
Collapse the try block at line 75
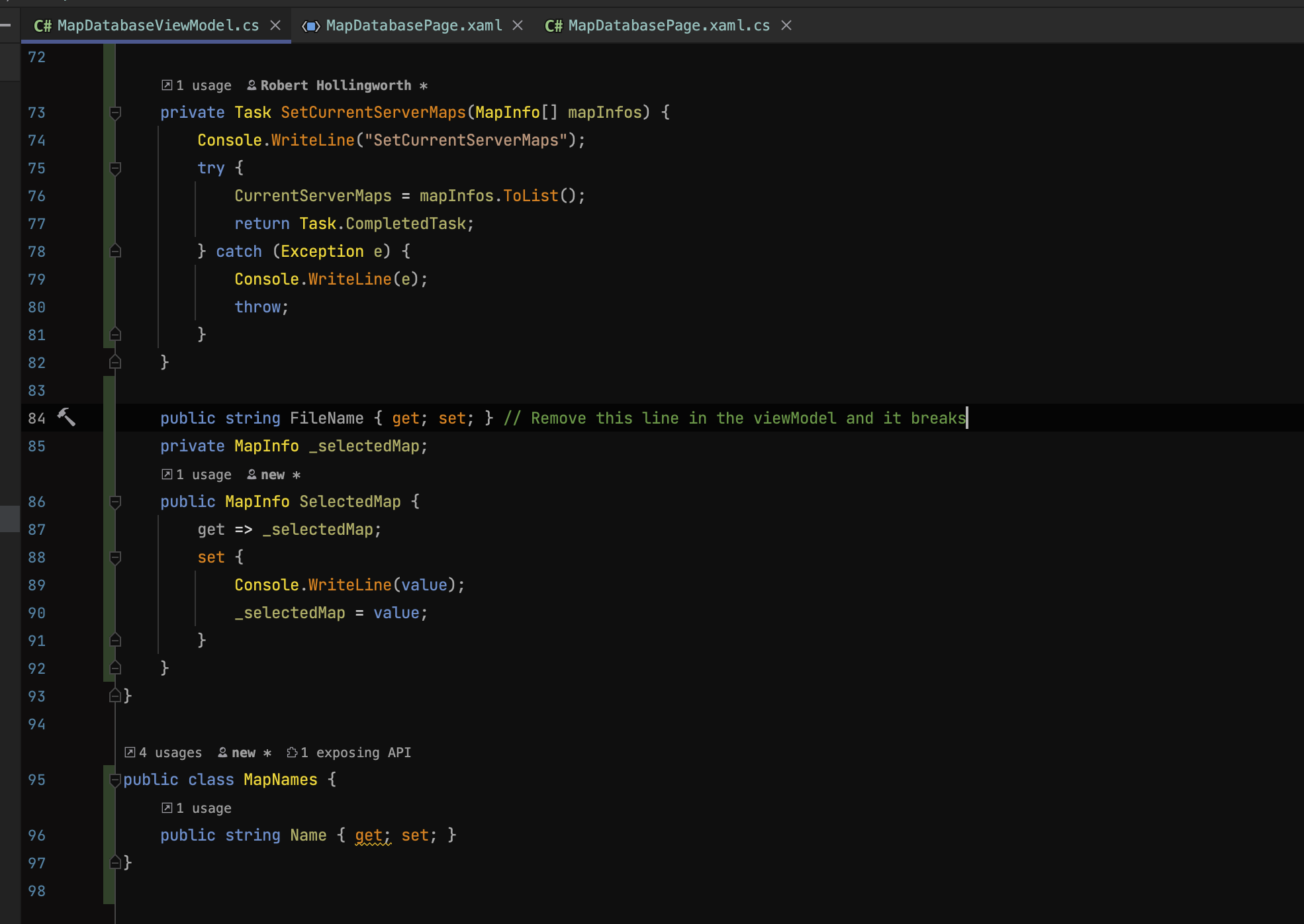point(115,168)
